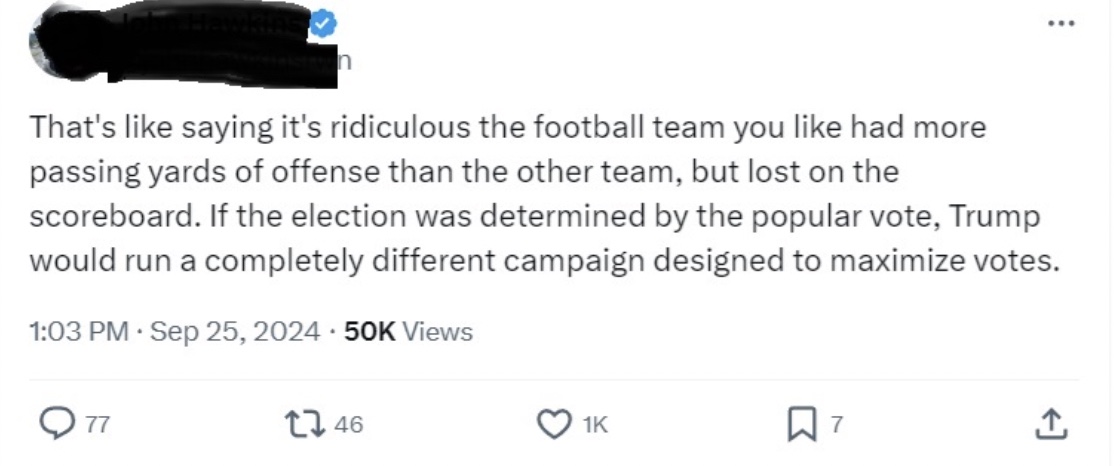This screenshot has width=1120, height=466.
Task: Click the 77 replies count
Action: tap(98, 425)
